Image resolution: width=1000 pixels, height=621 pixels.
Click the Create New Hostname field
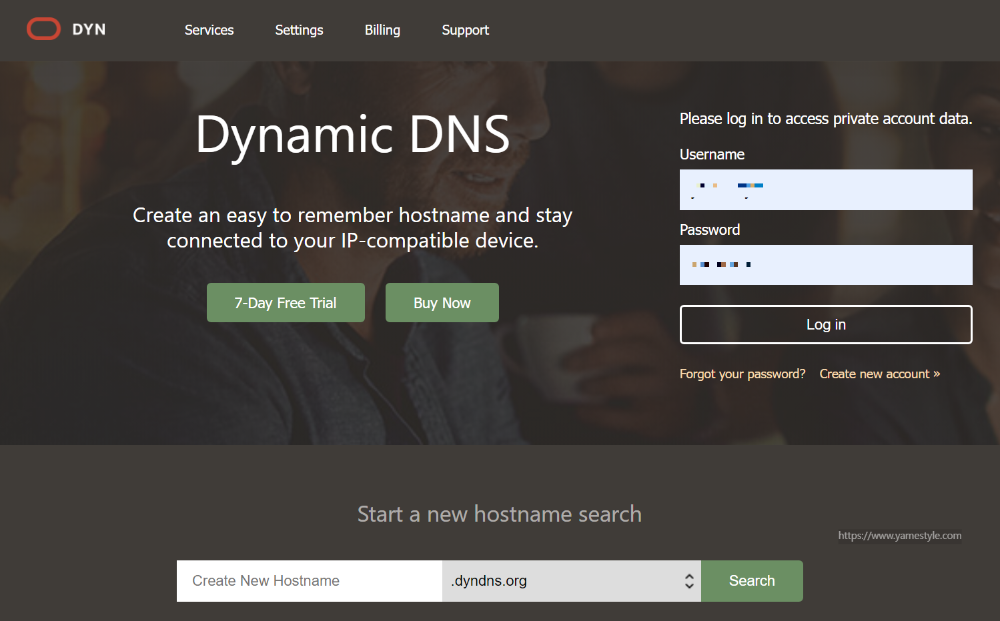[x=309, y=581]
